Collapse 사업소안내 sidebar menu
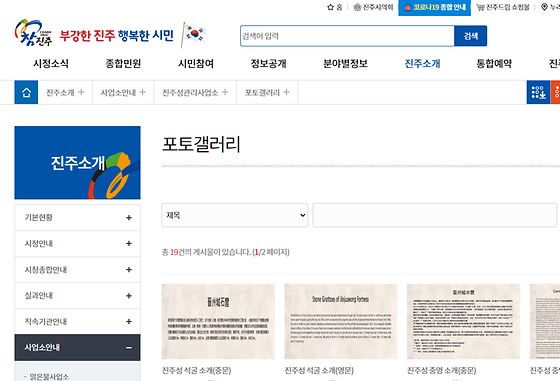This screenshot has width=560, height=381. point(78,347)
